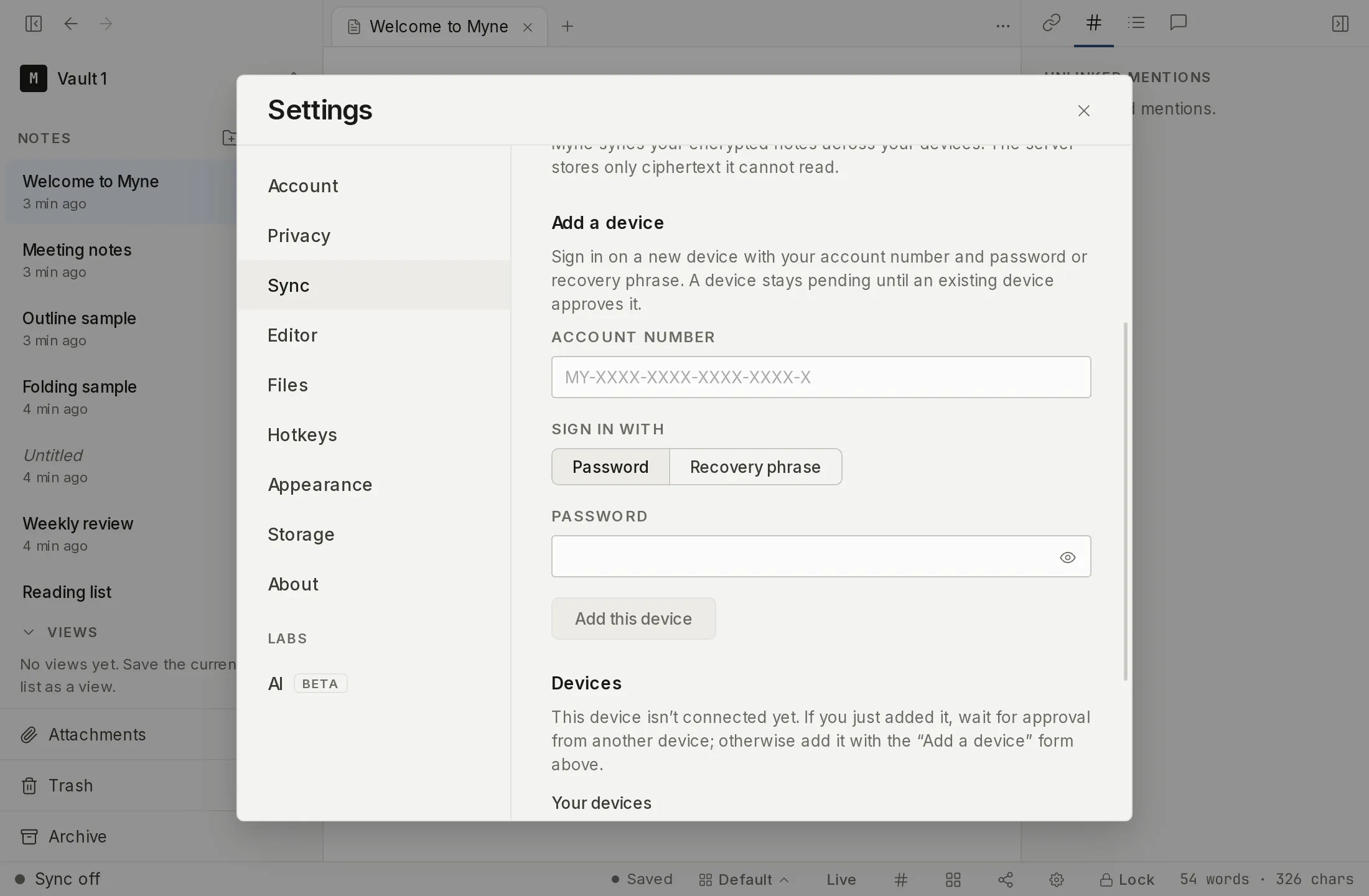Open the tags panel hashtag icon
The width and height of the screenshot is (1369, 896).
(1094, 23)
